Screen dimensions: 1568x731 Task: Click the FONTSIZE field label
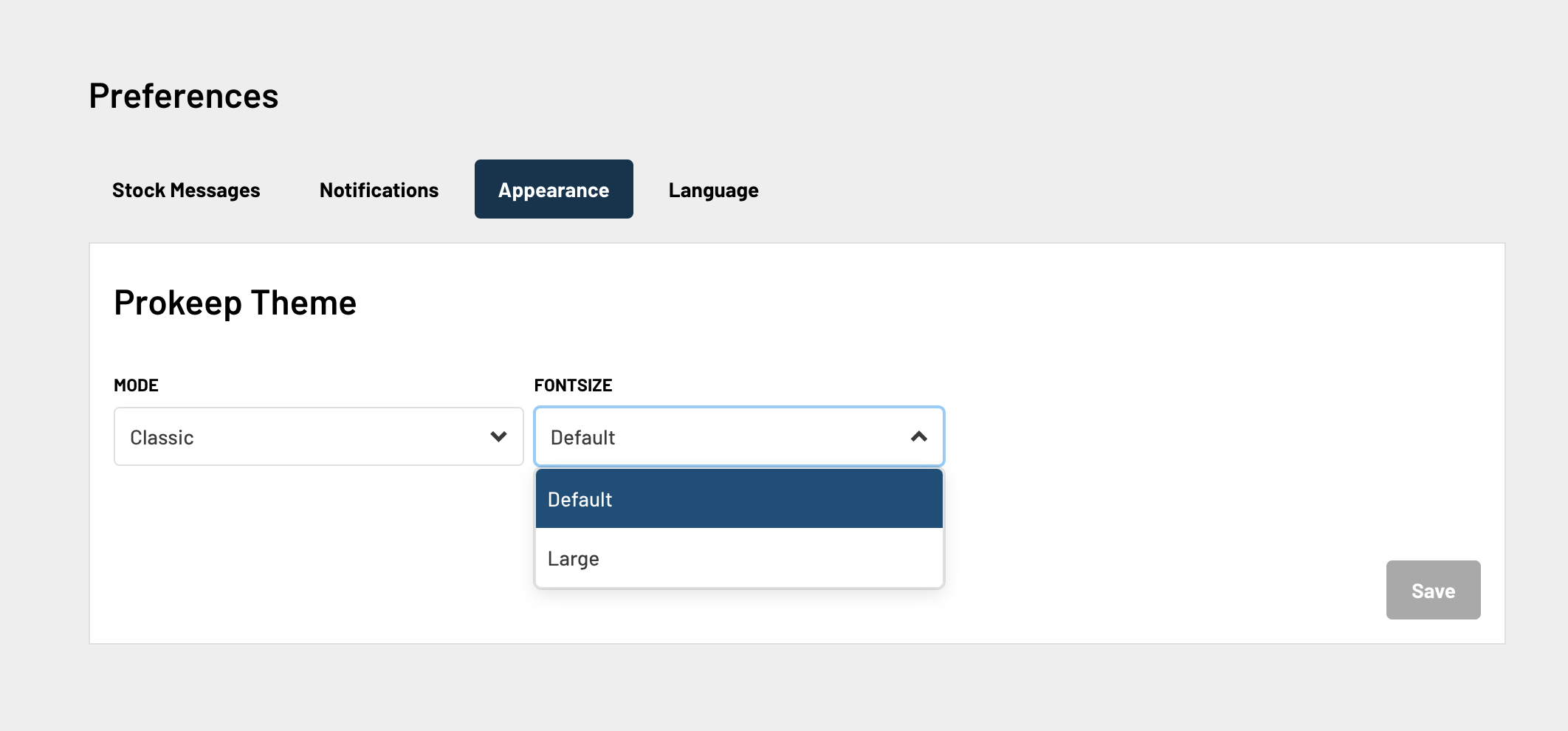coord(573,385)
